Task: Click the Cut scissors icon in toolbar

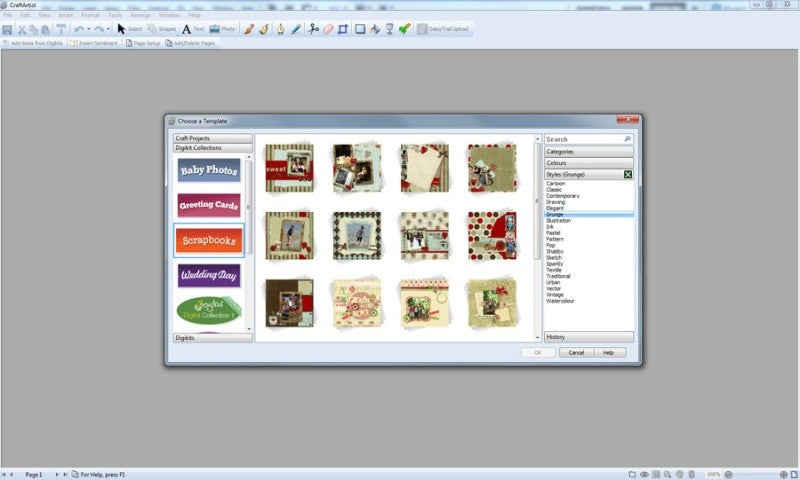Action: click(22, 30)
